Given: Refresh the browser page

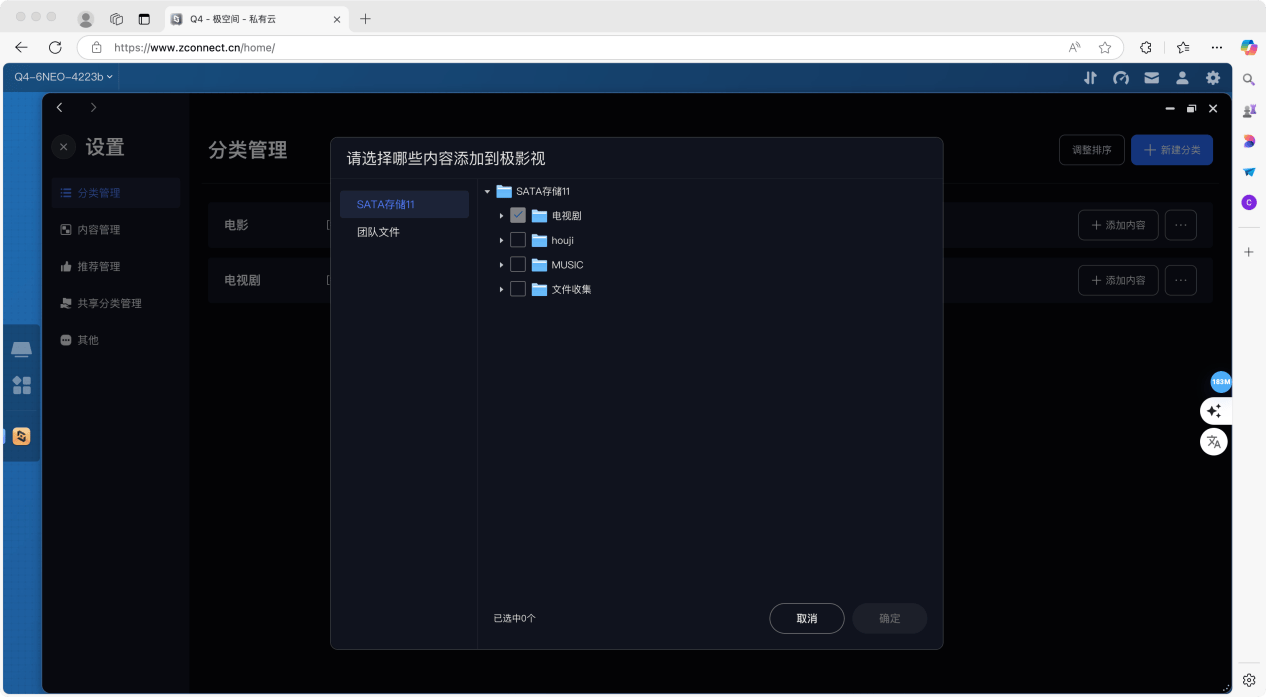Looking at the screenshot, I should pyautogui.click(x=55, y=47).
